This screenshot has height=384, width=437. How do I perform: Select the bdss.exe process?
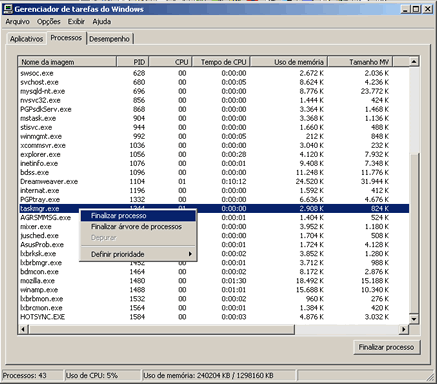[214, 172]
